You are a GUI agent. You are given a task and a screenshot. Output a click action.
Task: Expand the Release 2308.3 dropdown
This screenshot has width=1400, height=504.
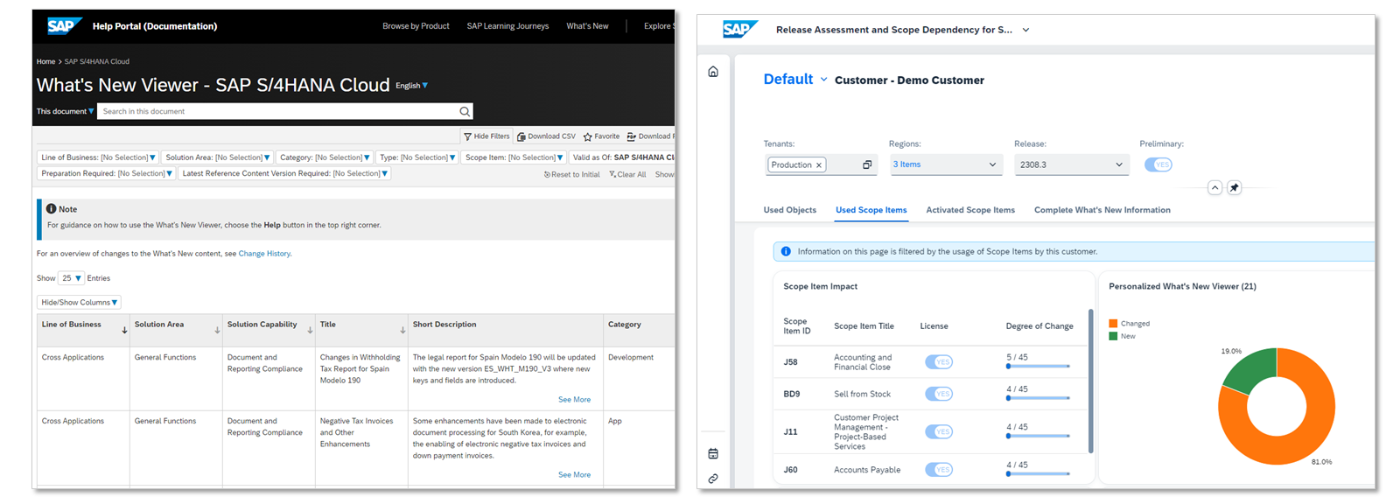[1070, 165]
